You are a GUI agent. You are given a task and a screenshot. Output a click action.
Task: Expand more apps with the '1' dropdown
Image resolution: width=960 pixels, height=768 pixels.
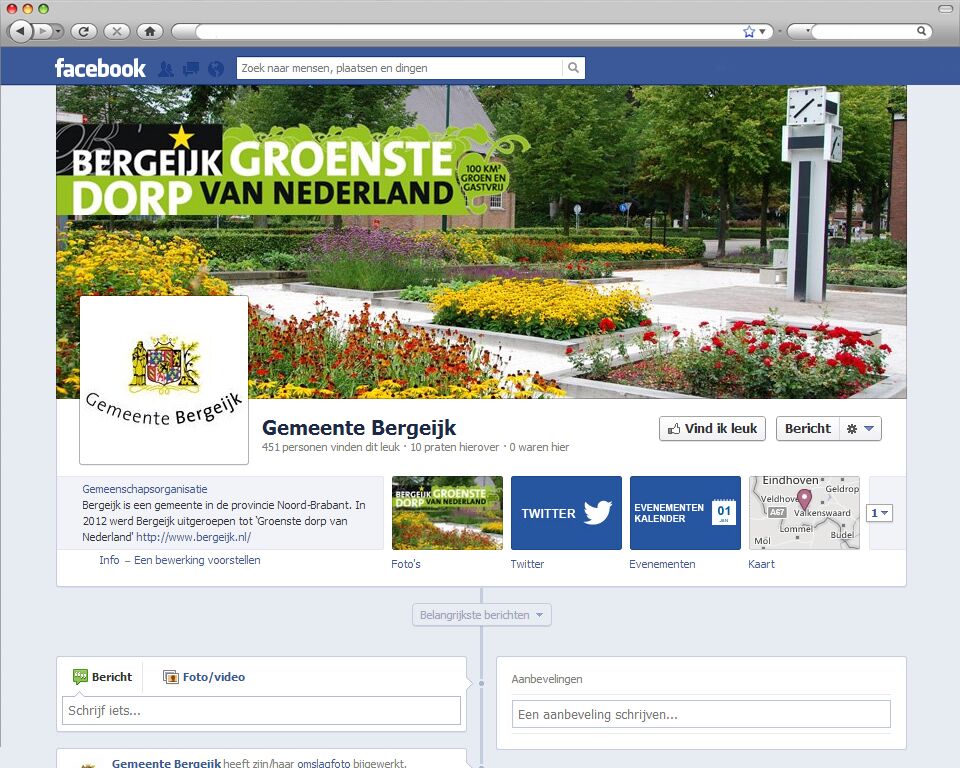[x=879, y=513]
